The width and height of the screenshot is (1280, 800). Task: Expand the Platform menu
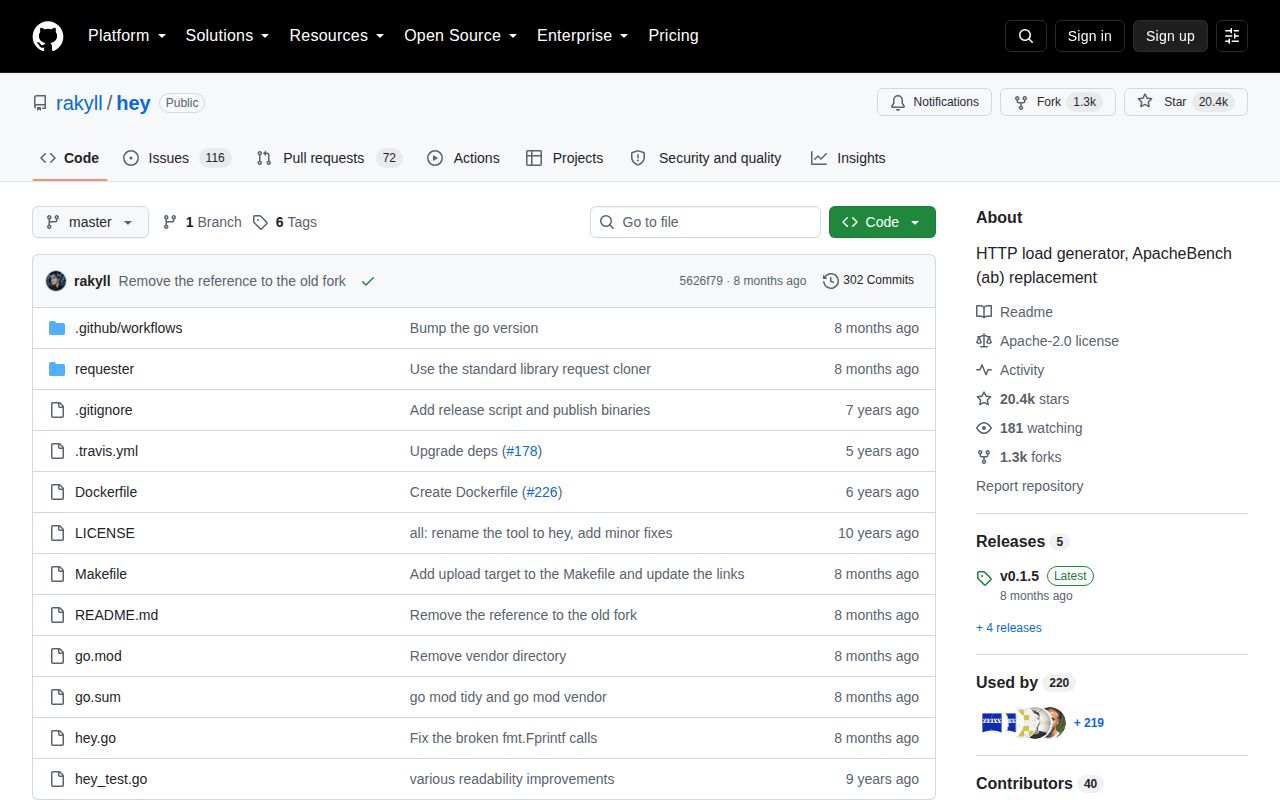[126, 36]
